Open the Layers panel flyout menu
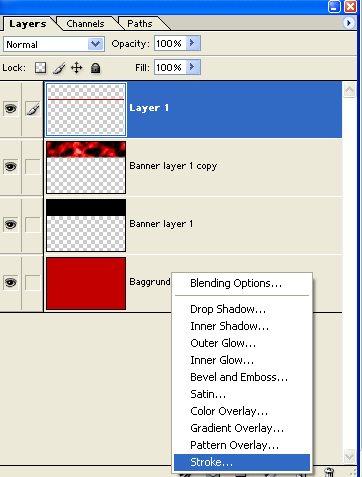The image size is (362, 477). point(349,23)
